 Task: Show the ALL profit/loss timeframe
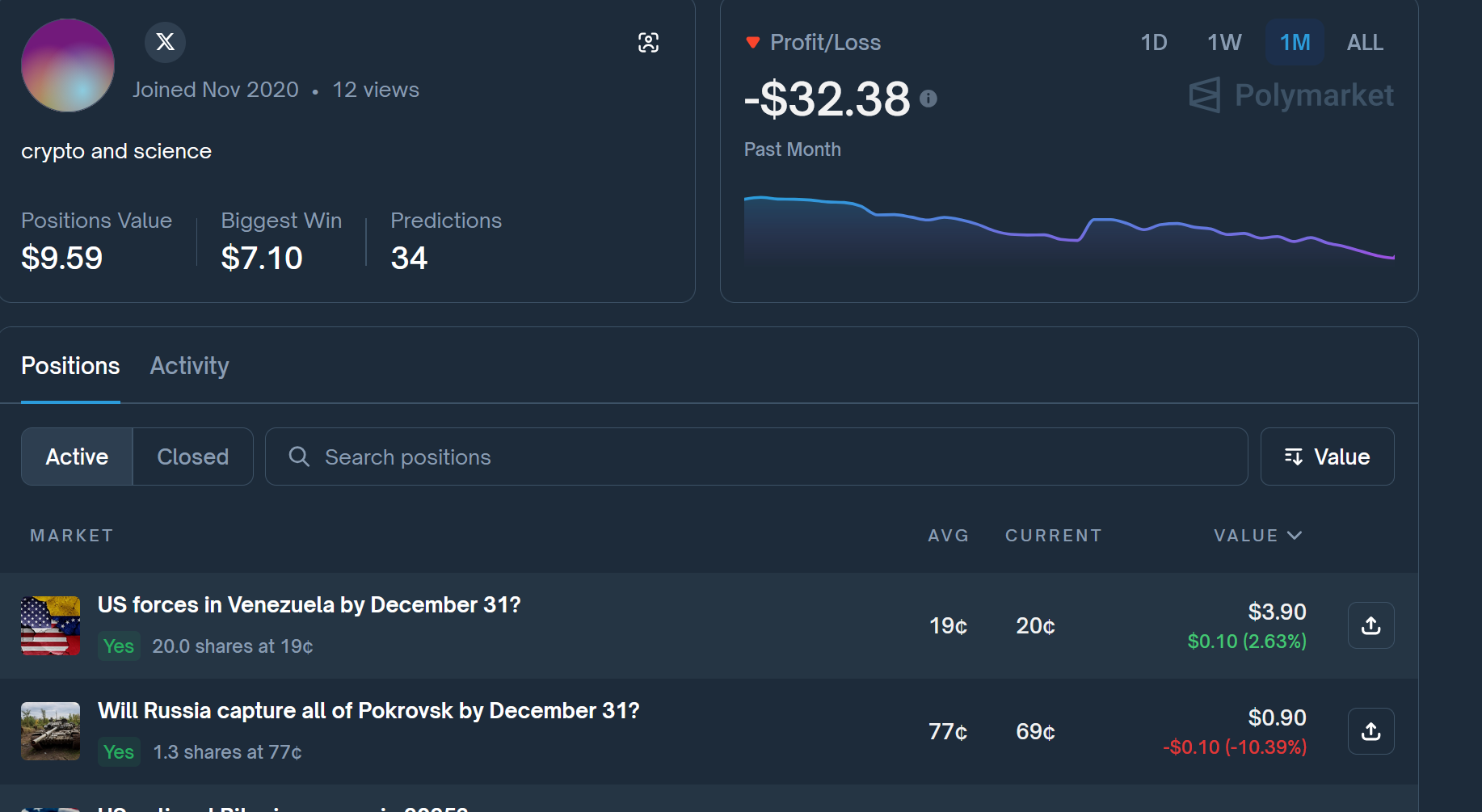tap(1365, 42)
